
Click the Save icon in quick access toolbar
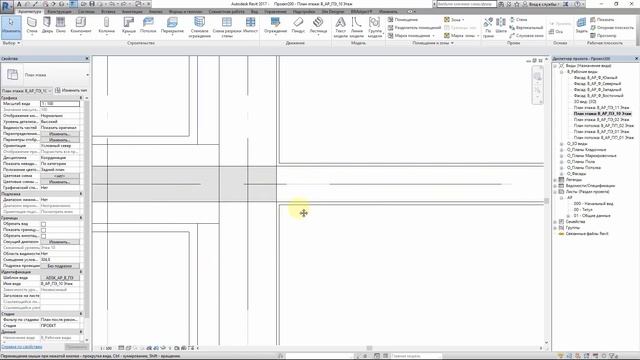[x=92, y=4]
